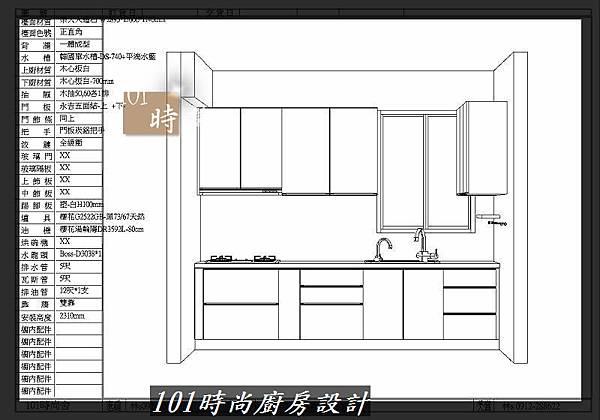
Task: Click the 5尺 value beside 瓦斯管
Action: point(65,278)
